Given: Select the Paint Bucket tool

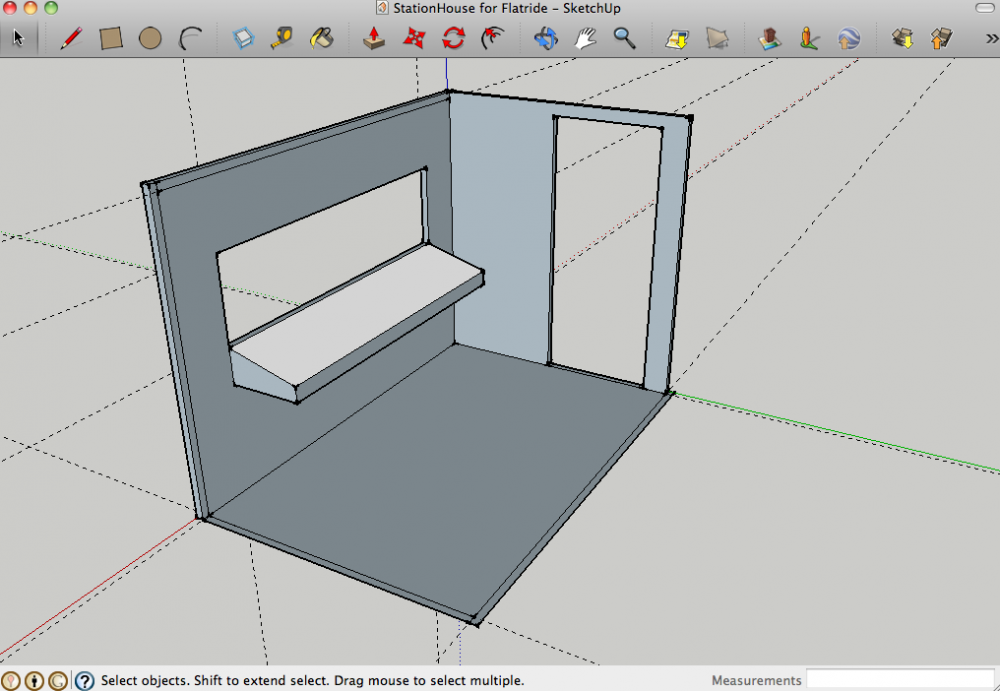Looking at the screenshot, I should [320, 39].
